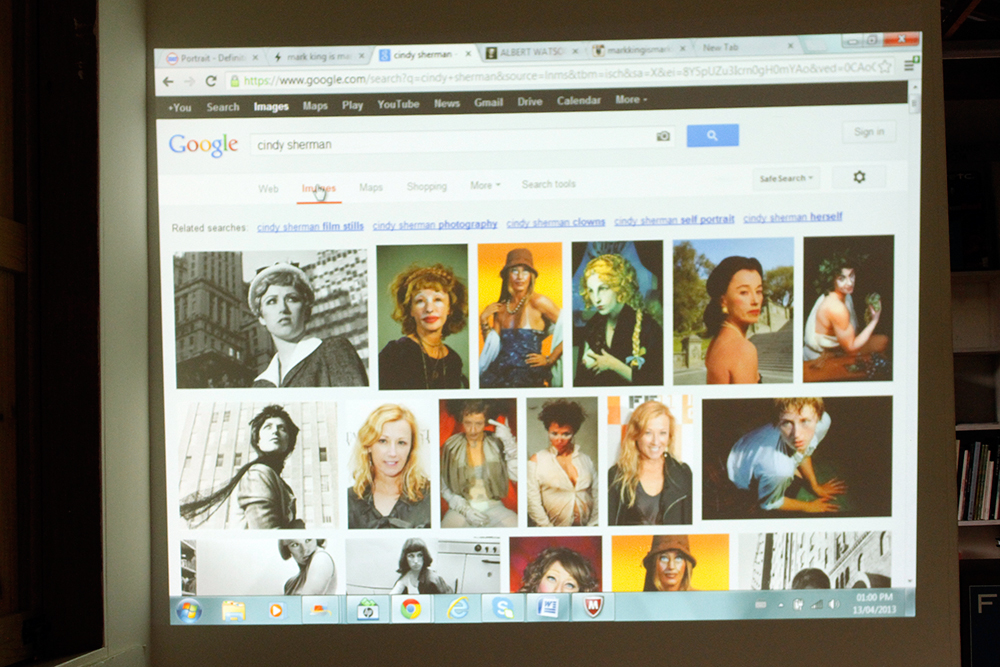Click the cindy sherman search input field
The width and height of the screenshot is (1000, 667).
coord(450,143)
